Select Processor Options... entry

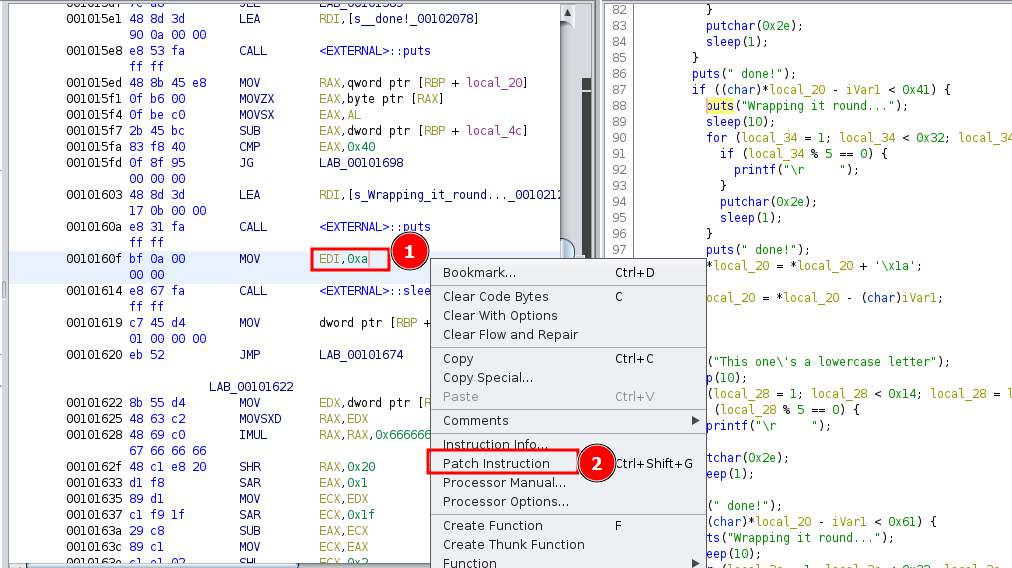click(x=505, y=501)
